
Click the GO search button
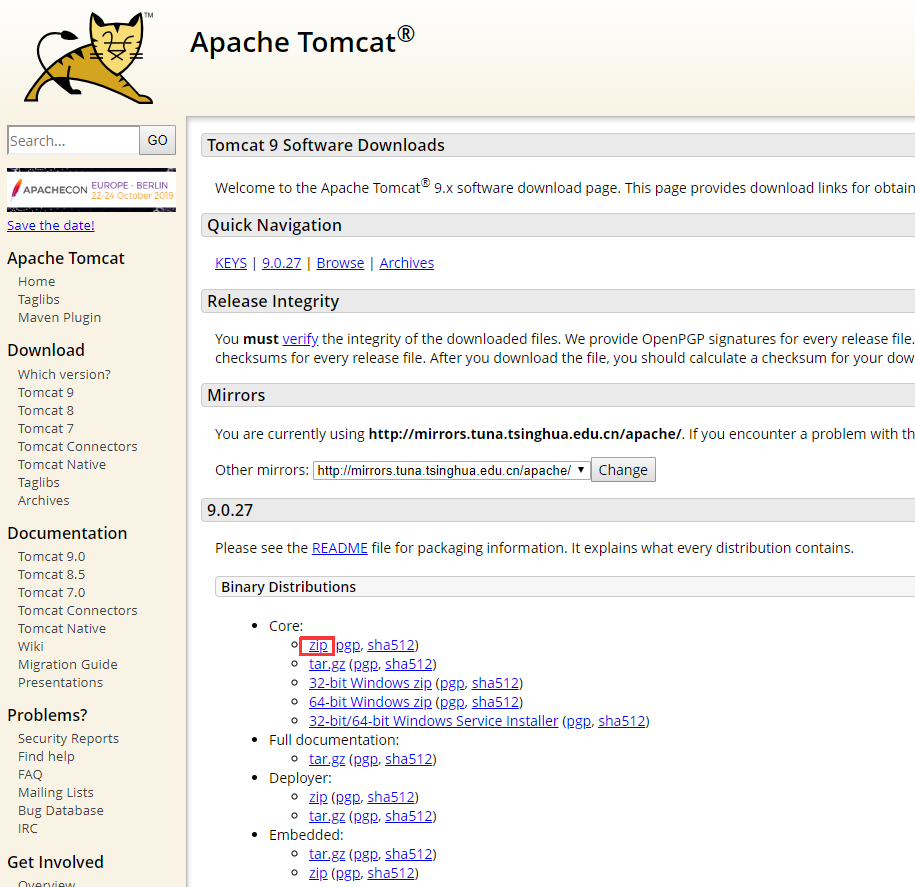(158, 140)
